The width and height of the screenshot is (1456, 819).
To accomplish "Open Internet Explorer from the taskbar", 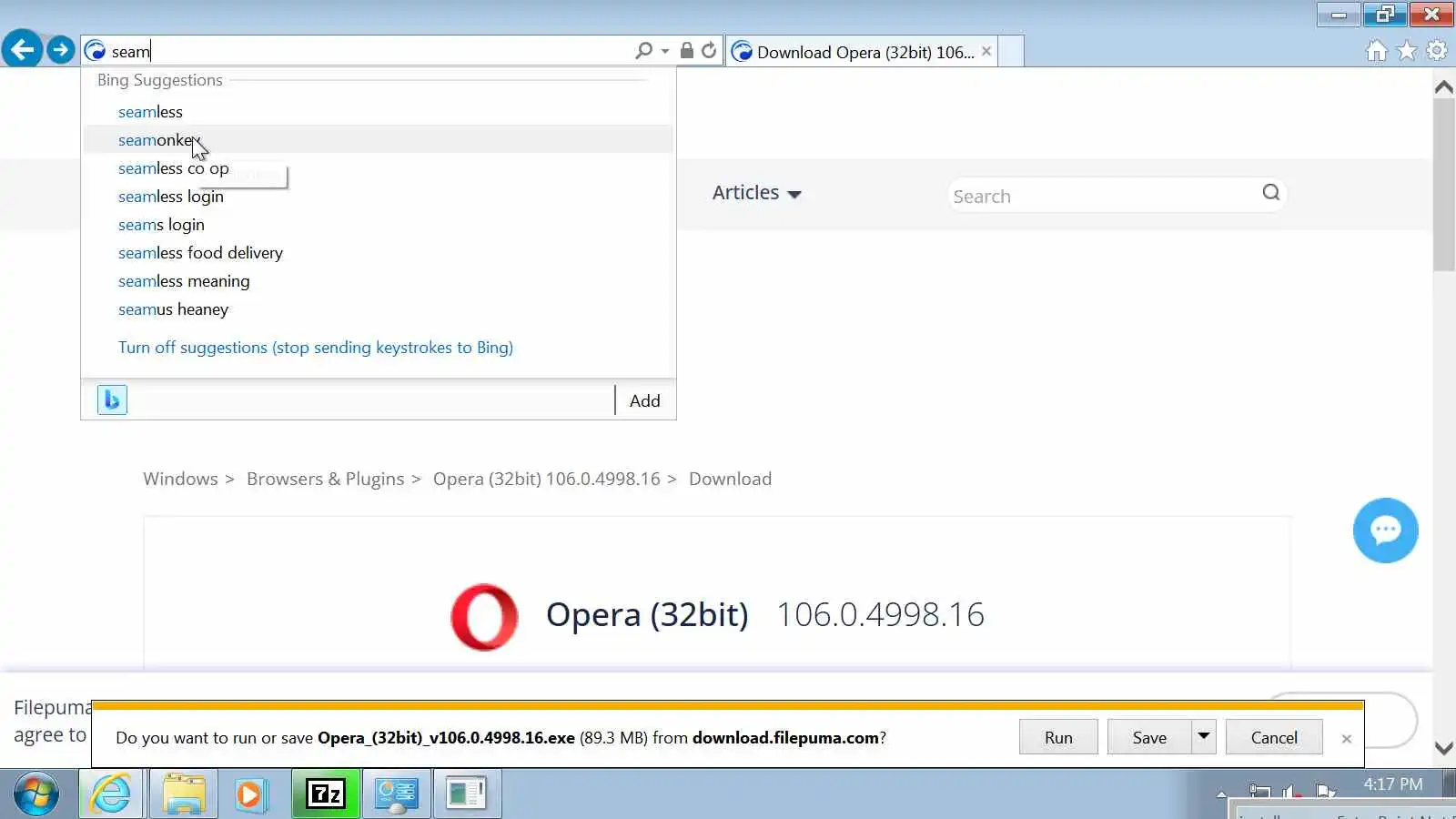I will [111, 794].
